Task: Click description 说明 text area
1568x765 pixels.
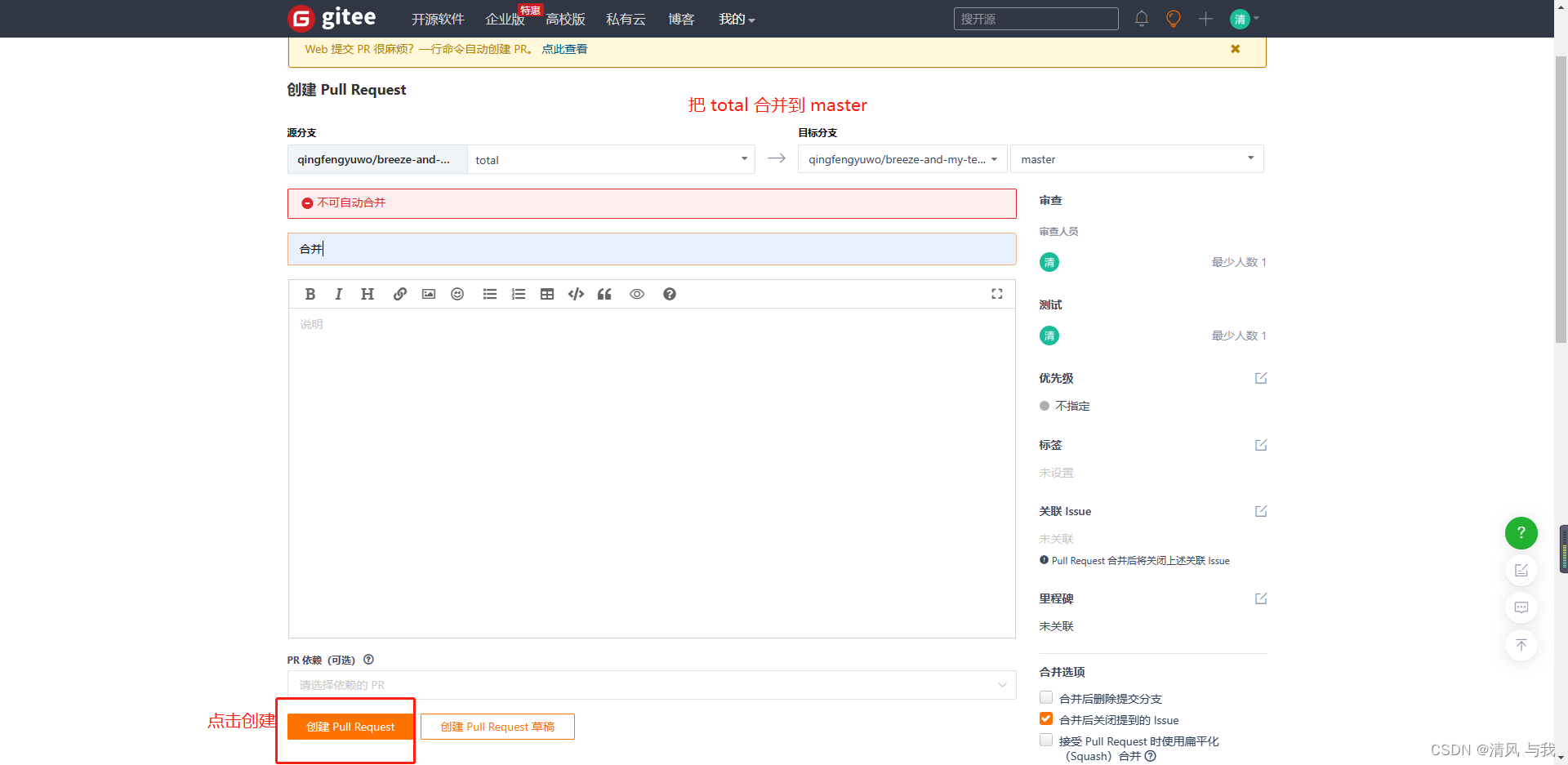Action: [x=652, y=473]
